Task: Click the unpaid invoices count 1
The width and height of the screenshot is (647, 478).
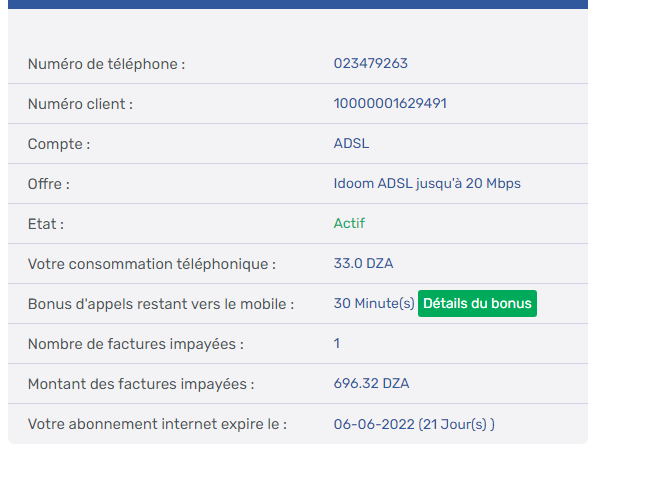Action: (x=337, y=344)
